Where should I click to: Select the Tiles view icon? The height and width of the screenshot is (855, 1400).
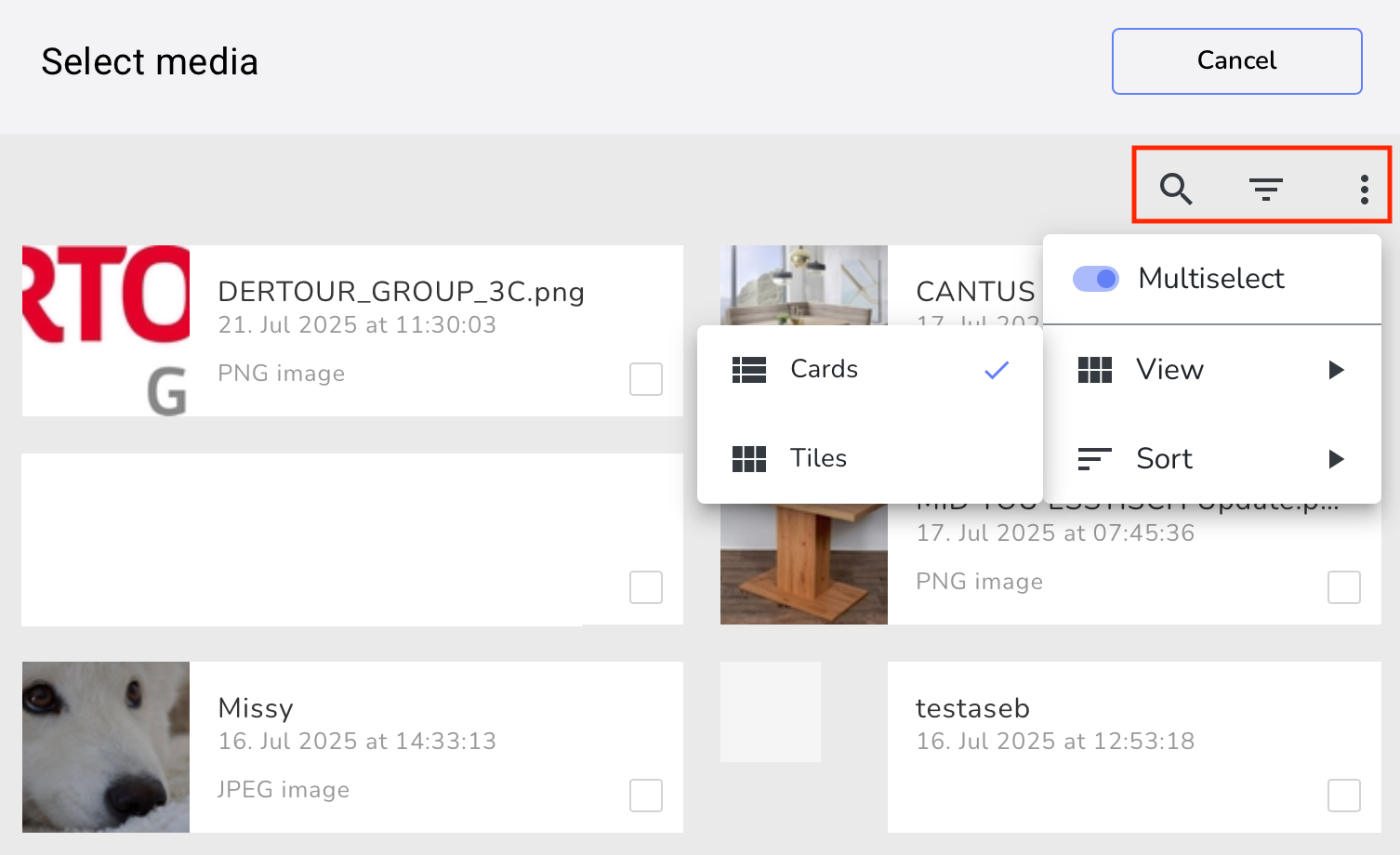(749, 458)
